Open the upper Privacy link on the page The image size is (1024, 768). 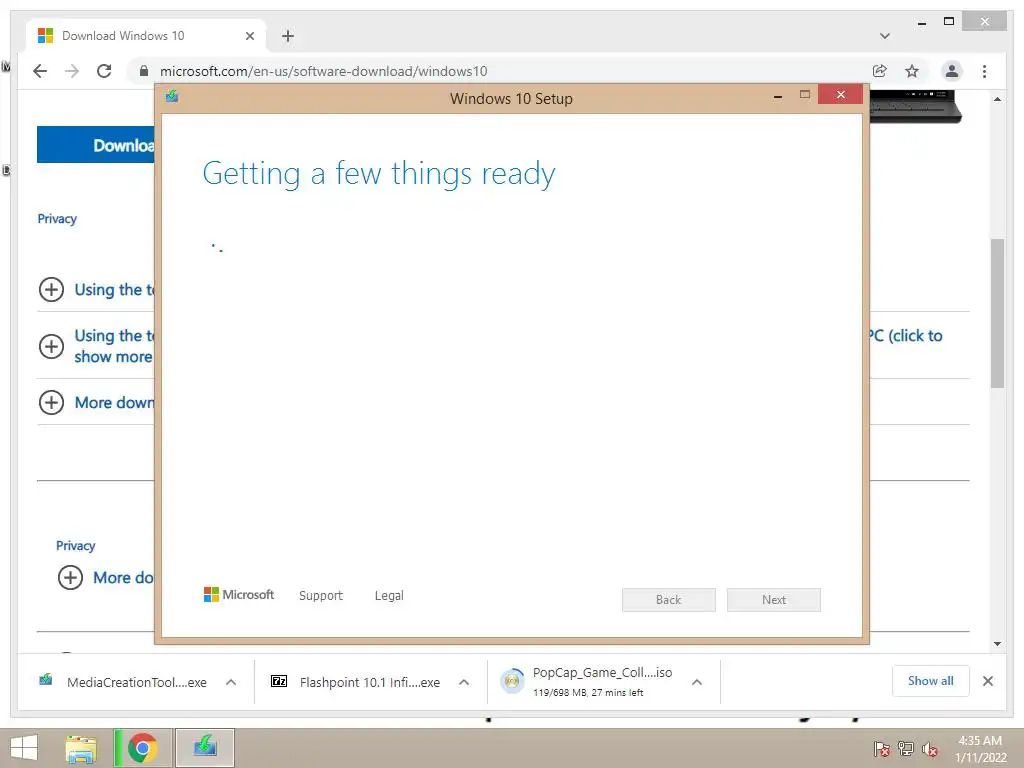pos(57,219)
